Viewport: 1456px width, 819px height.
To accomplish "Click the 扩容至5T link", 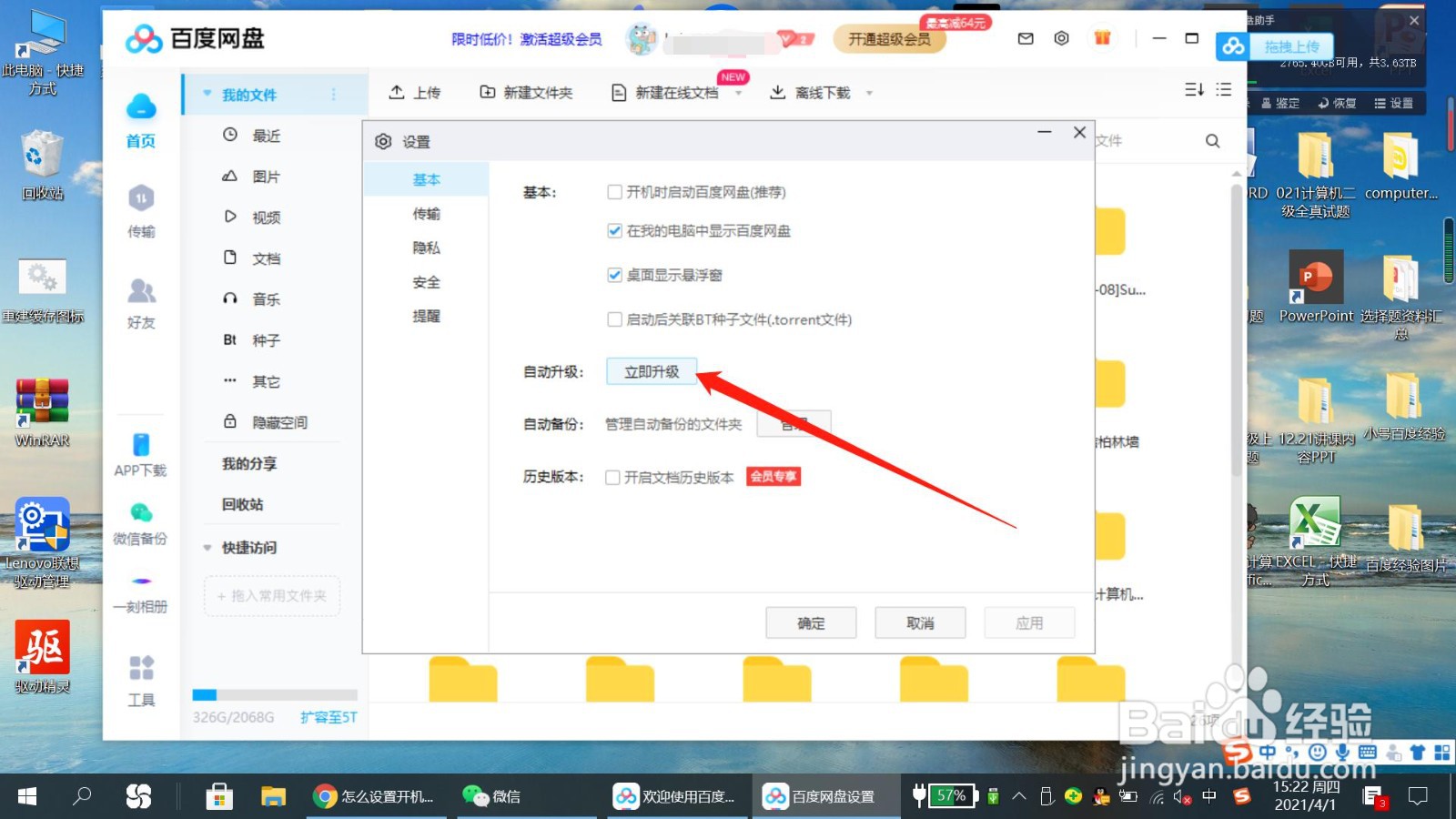I will 329,717.
